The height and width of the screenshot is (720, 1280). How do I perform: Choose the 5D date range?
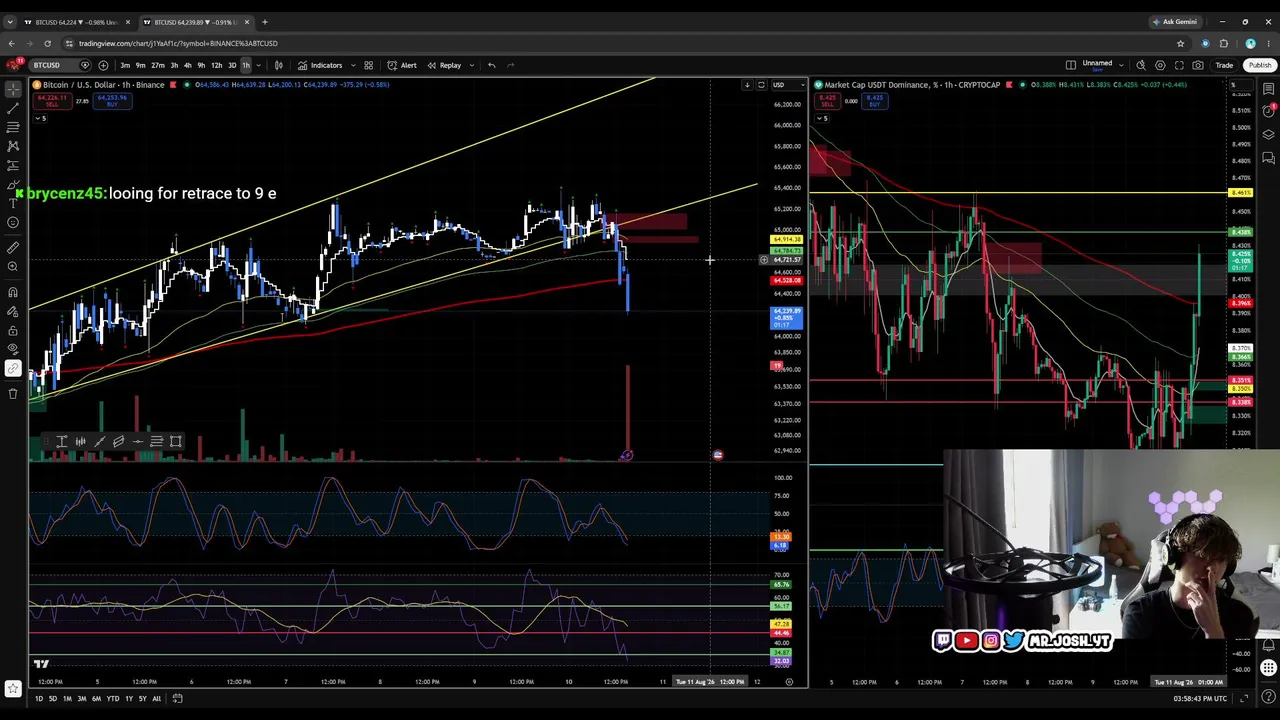coord(53,698)
